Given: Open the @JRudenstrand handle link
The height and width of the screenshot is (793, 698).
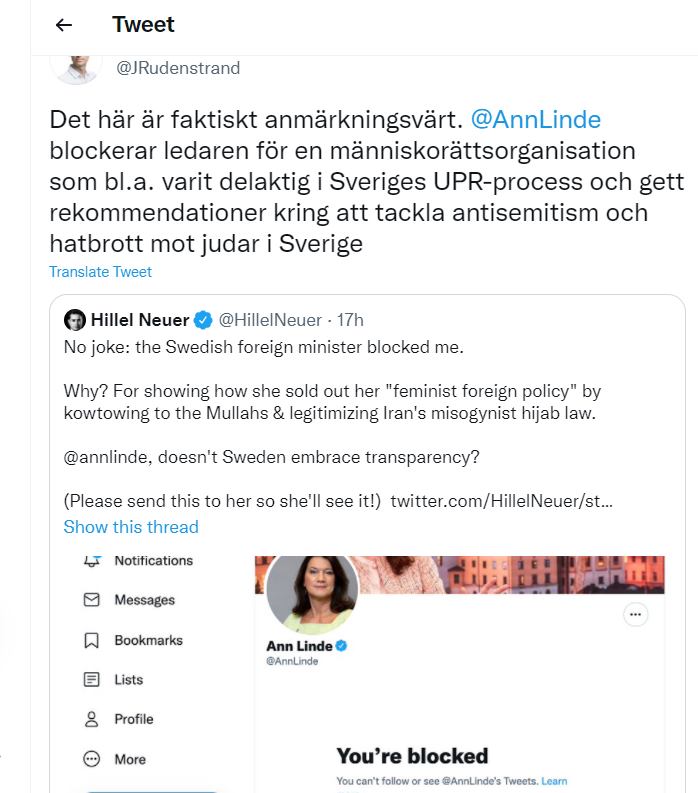Looking at the screenshot, I should 178,68.
